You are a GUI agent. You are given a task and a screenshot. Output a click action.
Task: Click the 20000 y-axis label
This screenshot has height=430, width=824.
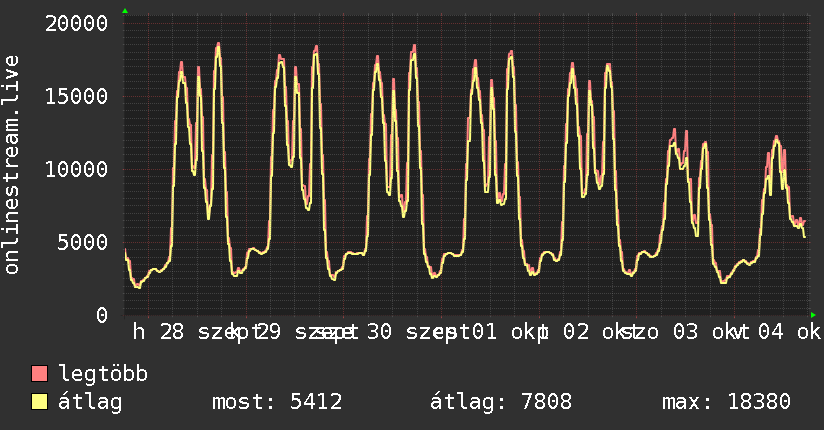[x=76, y=24]
